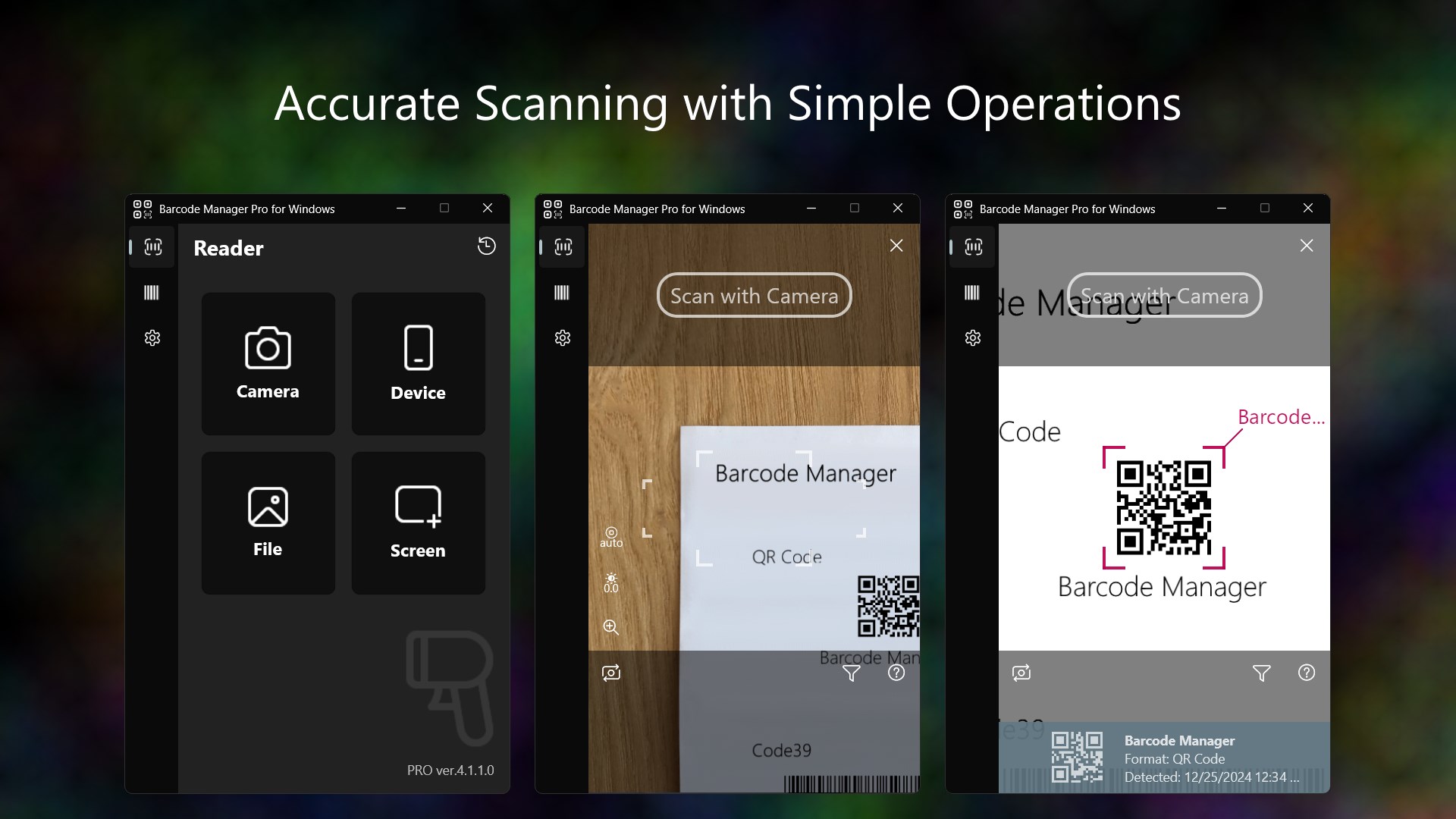
Task: Open Settings gear in the middle window sidebar
Action: 562,338
